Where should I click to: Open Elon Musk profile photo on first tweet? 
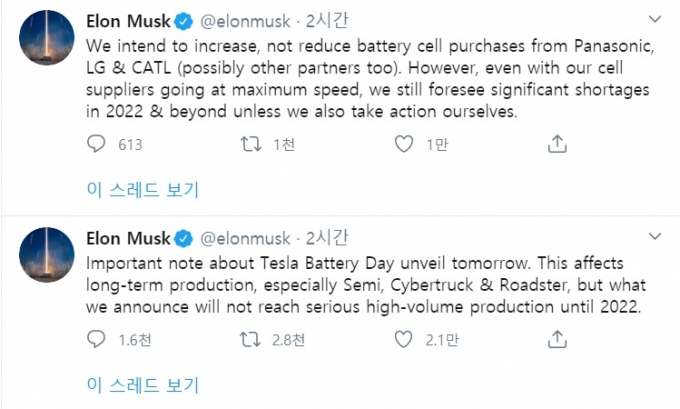coord(45,45)
